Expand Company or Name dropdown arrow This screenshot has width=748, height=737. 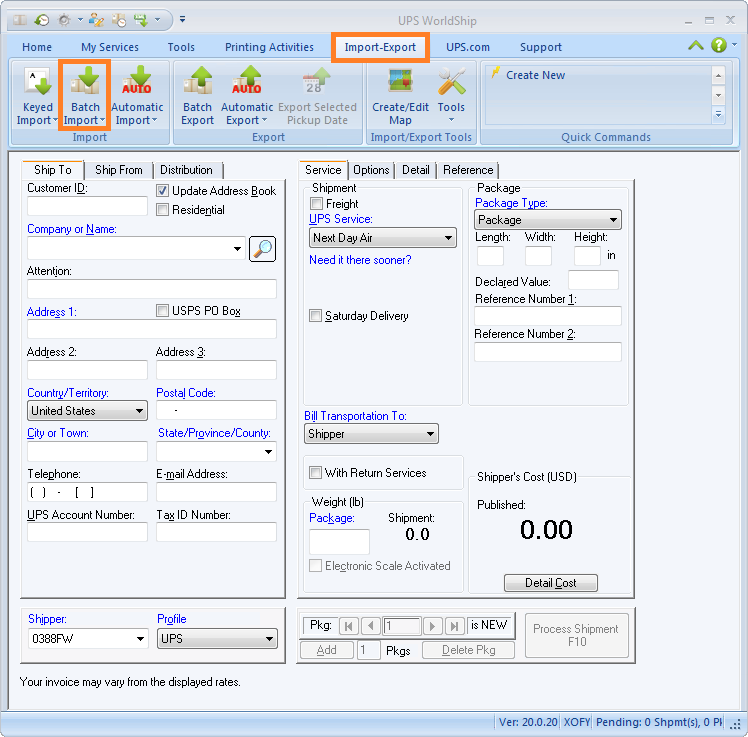237,249
